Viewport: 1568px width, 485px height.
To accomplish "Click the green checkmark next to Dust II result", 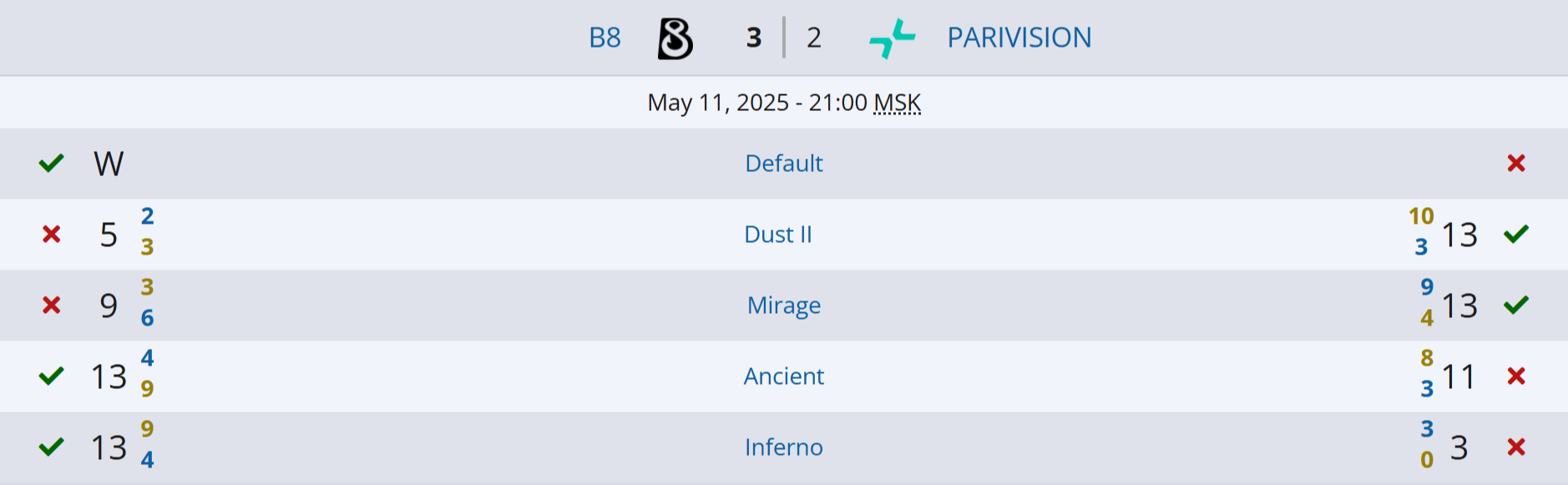I will click(x=1515, y=235).
